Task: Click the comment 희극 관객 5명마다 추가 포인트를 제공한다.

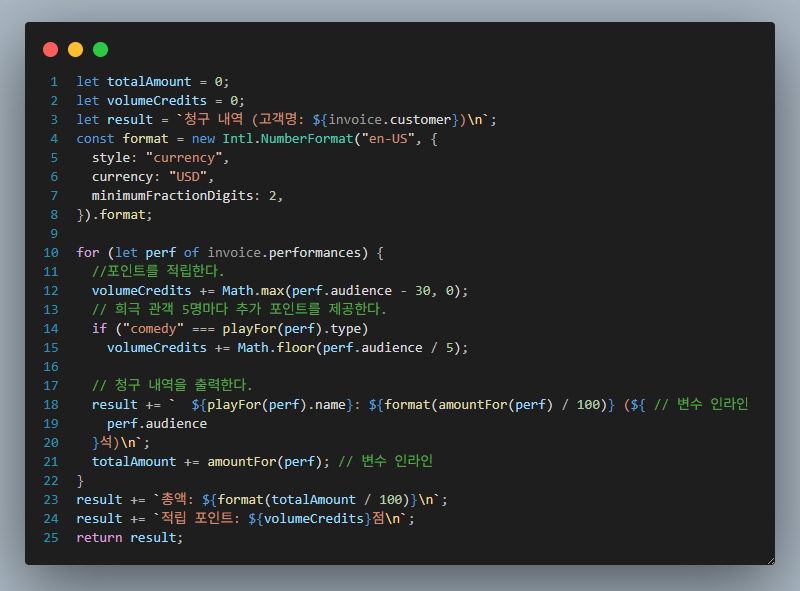Action: [x=239, y=309]
